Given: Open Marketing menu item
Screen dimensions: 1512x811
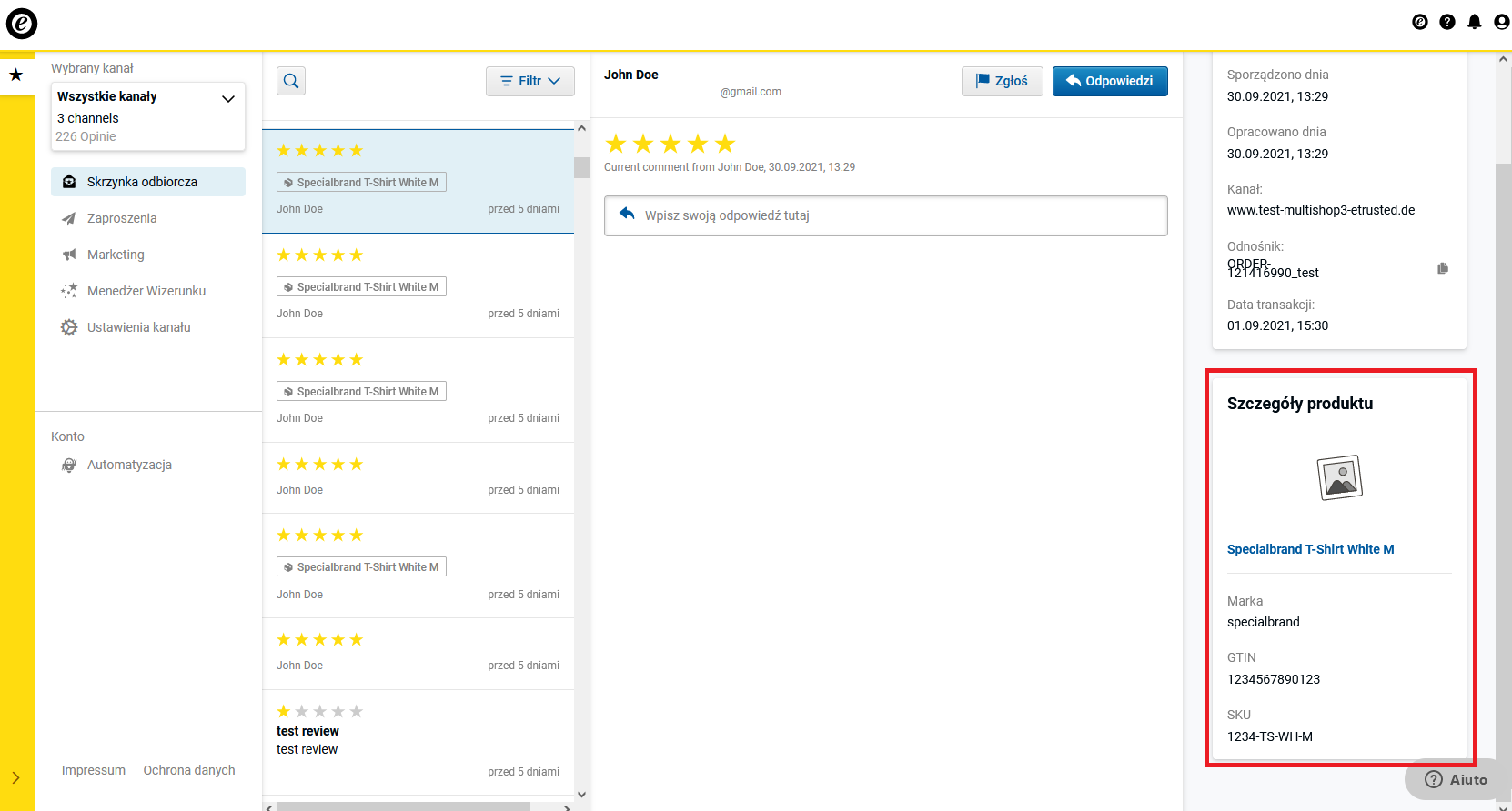Looking at the screenshot, I should point(116,255).
